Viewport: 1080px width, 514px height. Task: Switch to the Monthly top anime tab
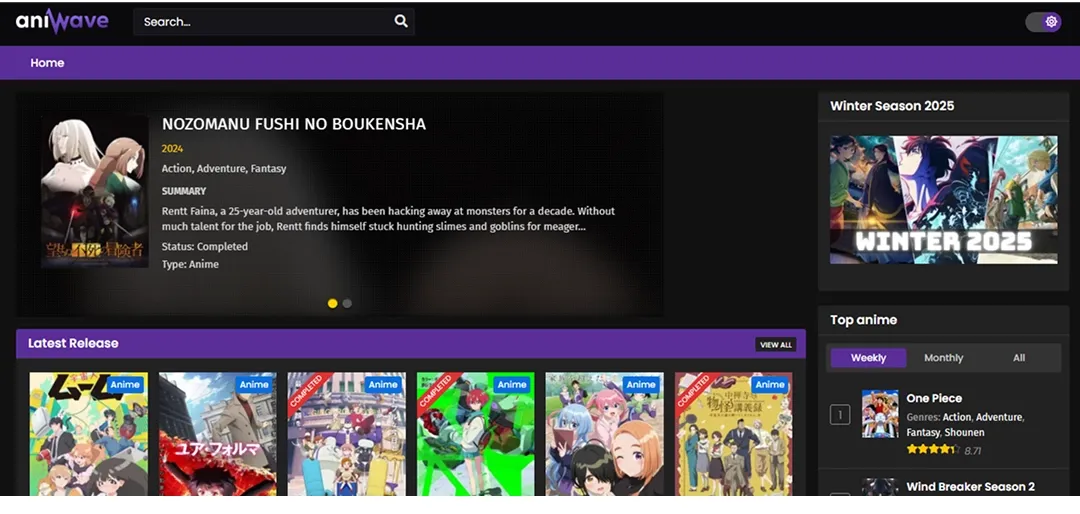[x=943, y=358]
